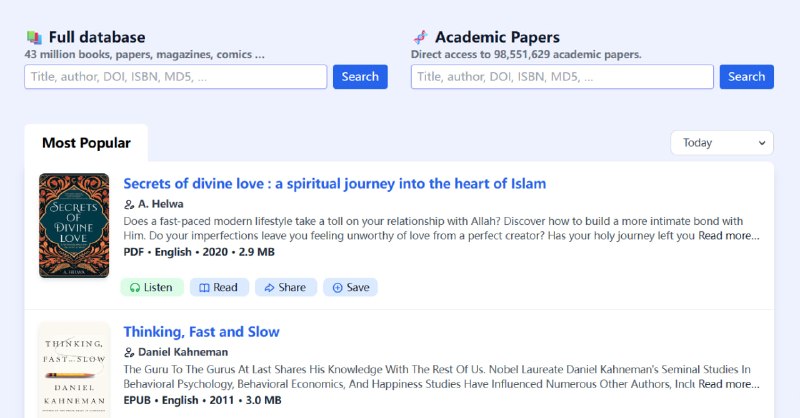This screenshot has width=800, height=418.
Task: Click the Academic Papers DNA icon
Action: coord(420,37)
